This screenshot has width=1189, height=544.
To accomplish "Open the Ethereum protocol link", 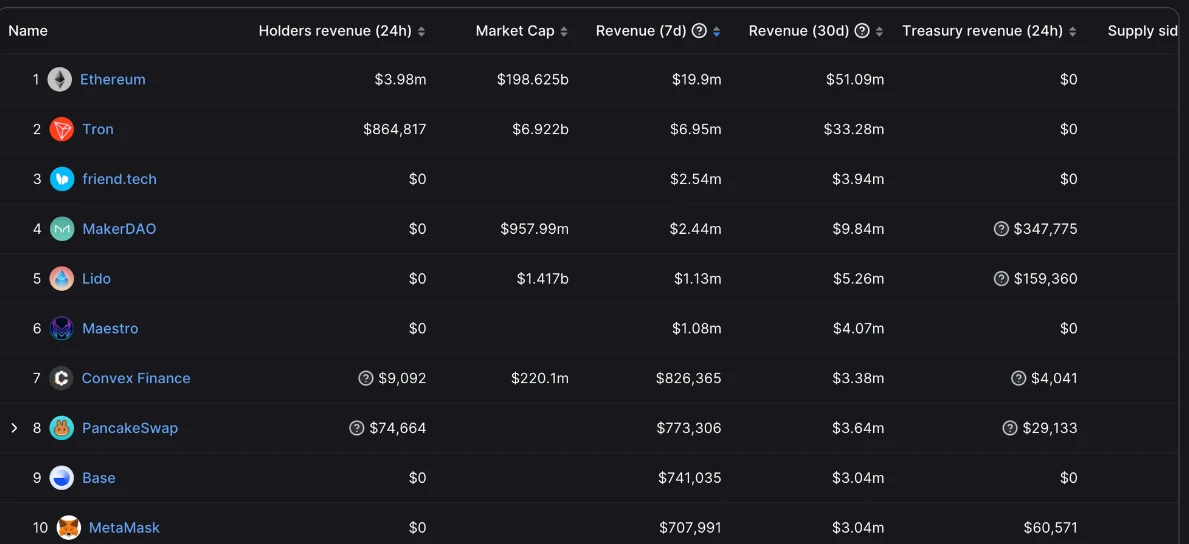I will (x=113, y=79).
